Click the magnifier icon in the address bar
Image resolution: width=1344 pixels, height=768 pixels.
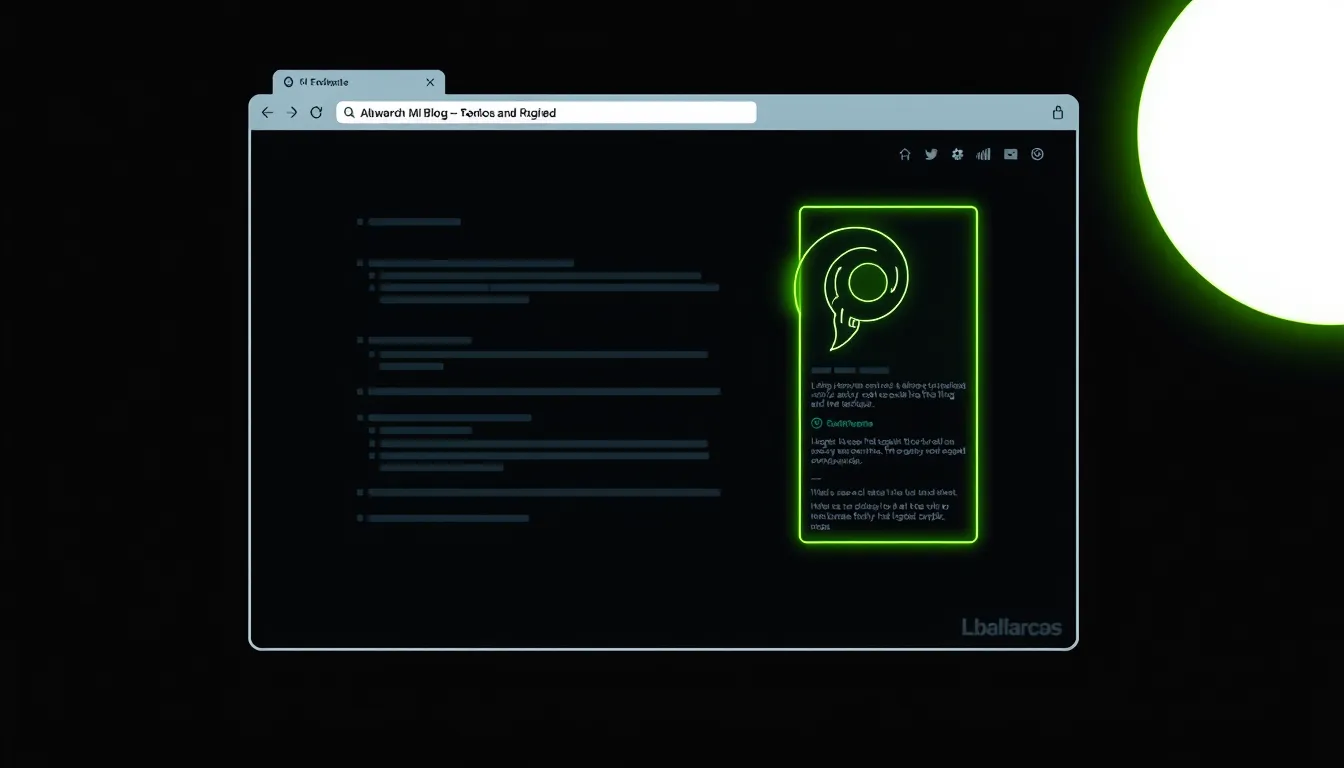click(349, 113)
